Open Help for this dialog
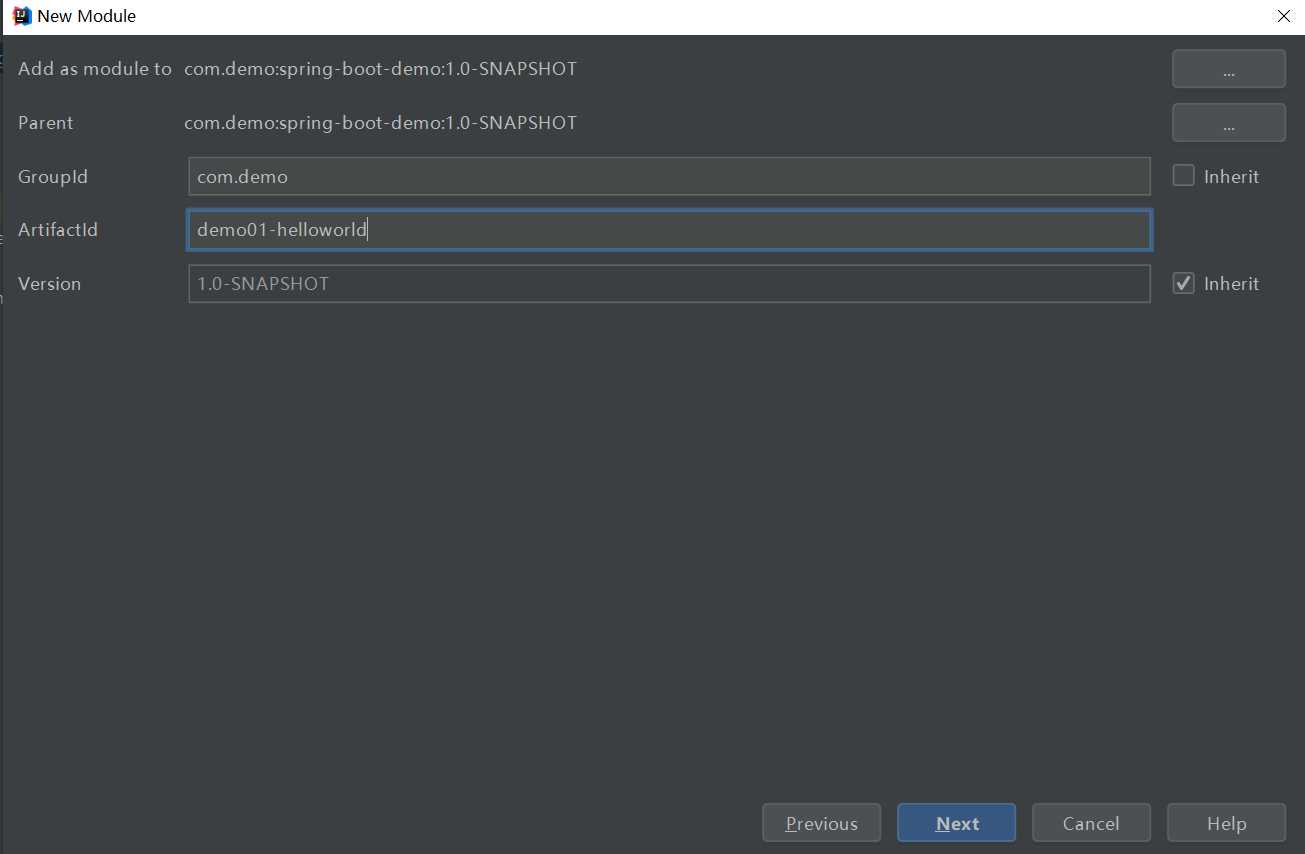The width and height of the screenshot is (1305, 854). tap(1226, 823)
